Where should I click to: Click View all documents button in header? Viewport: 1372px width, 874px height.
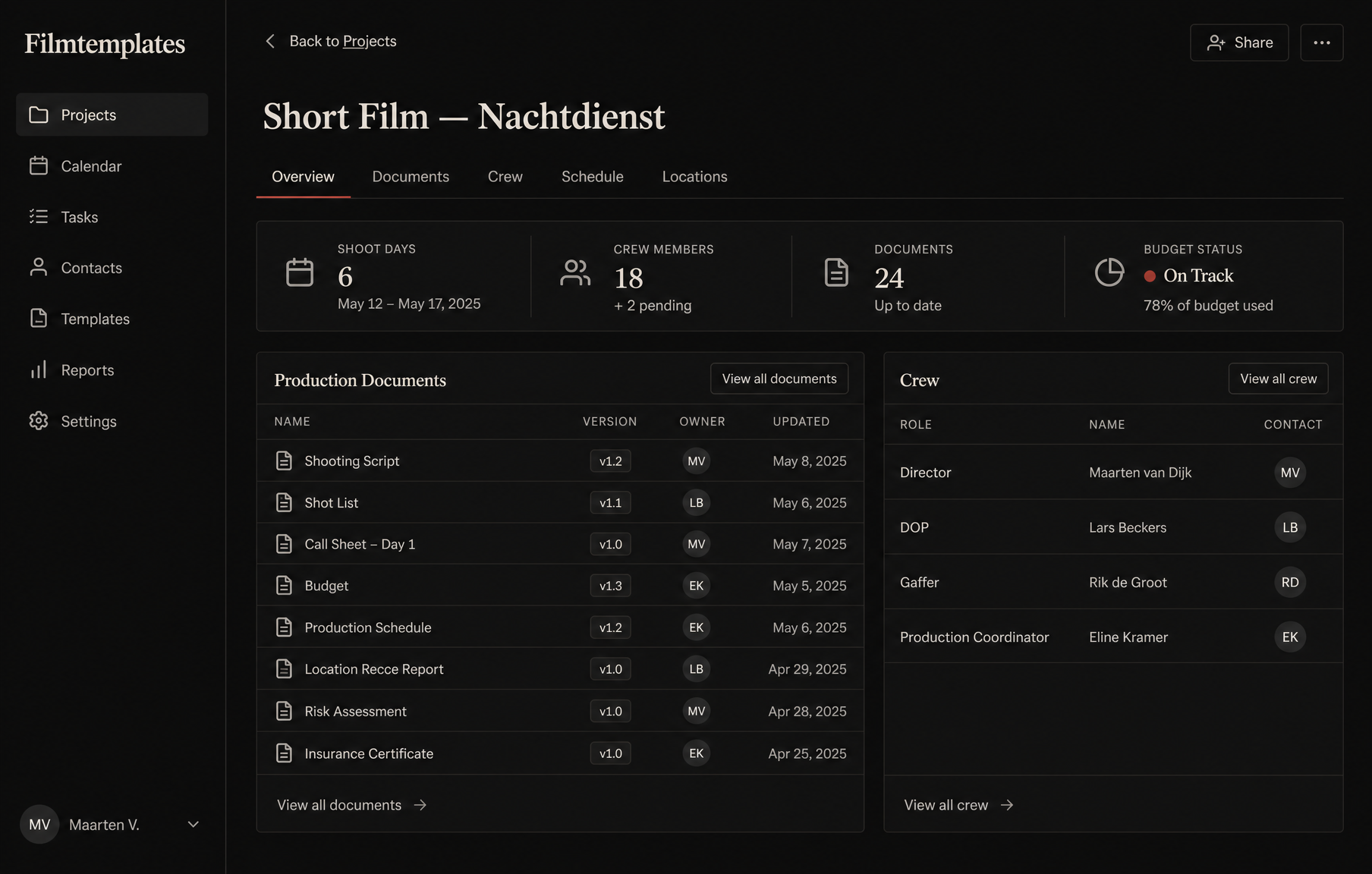coord(779,379)
